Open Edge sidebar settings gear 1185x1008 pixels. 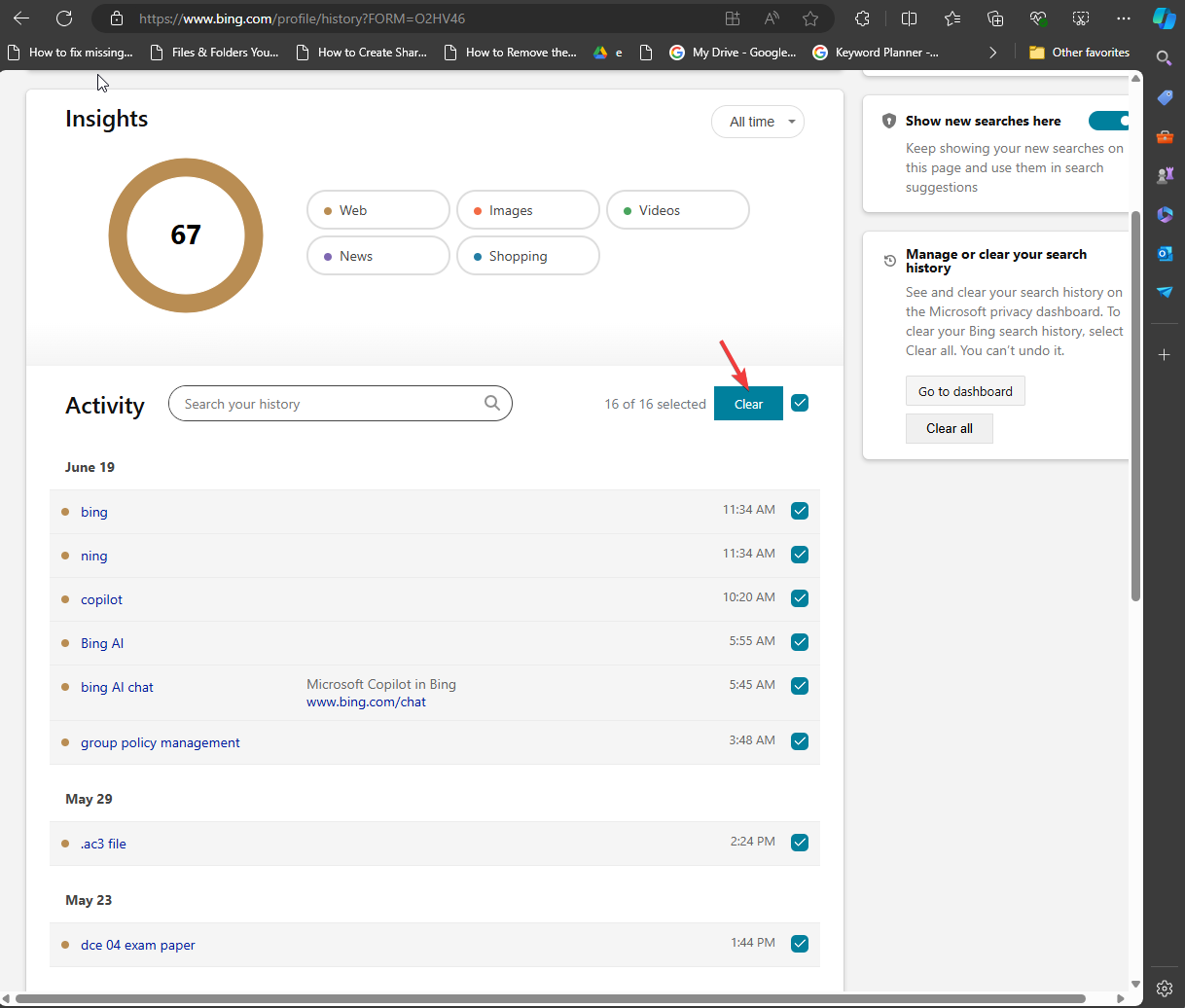1165,989
